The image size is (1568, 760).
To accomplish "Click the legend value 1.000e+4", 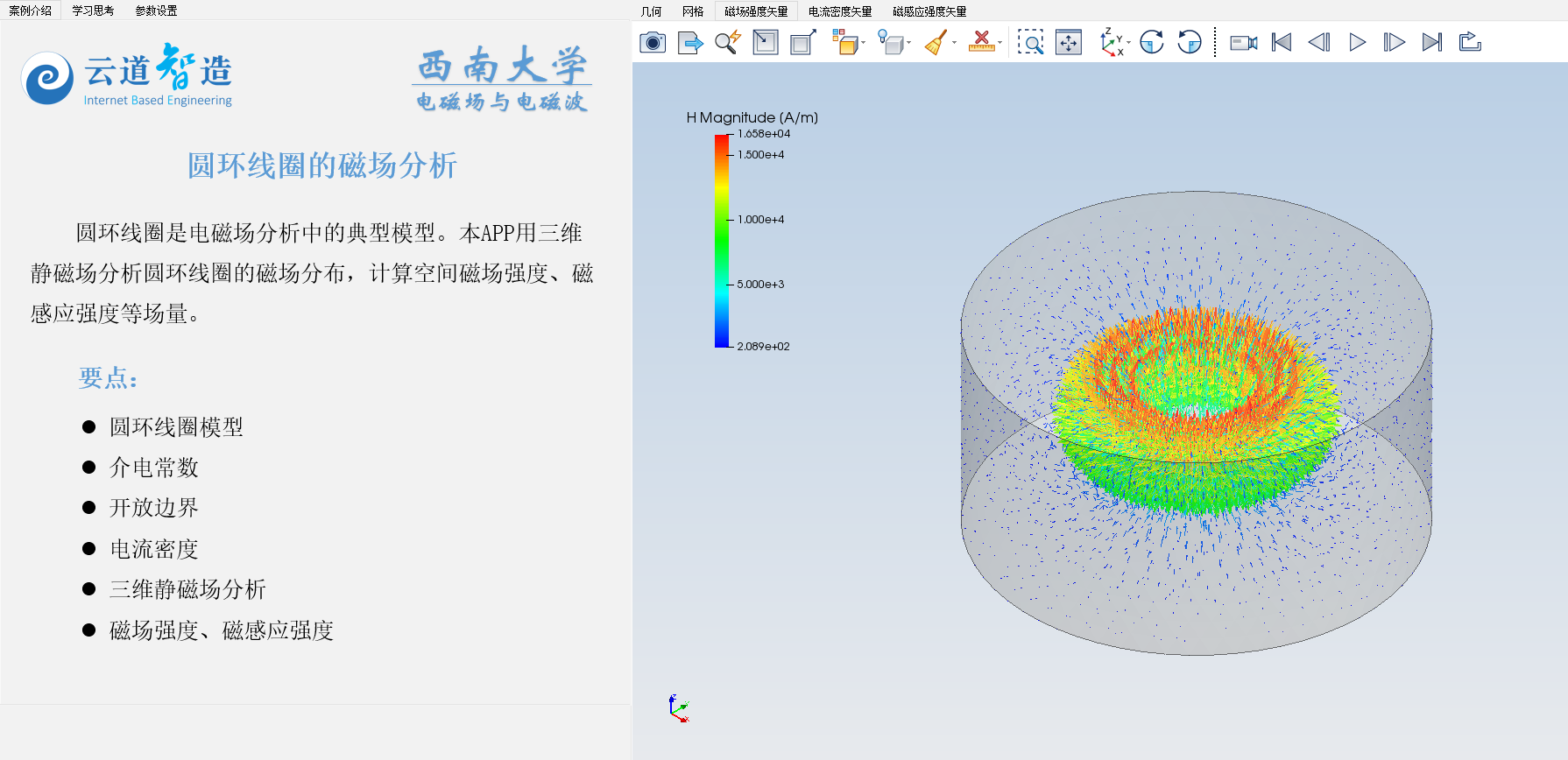I will coord(760,220).
